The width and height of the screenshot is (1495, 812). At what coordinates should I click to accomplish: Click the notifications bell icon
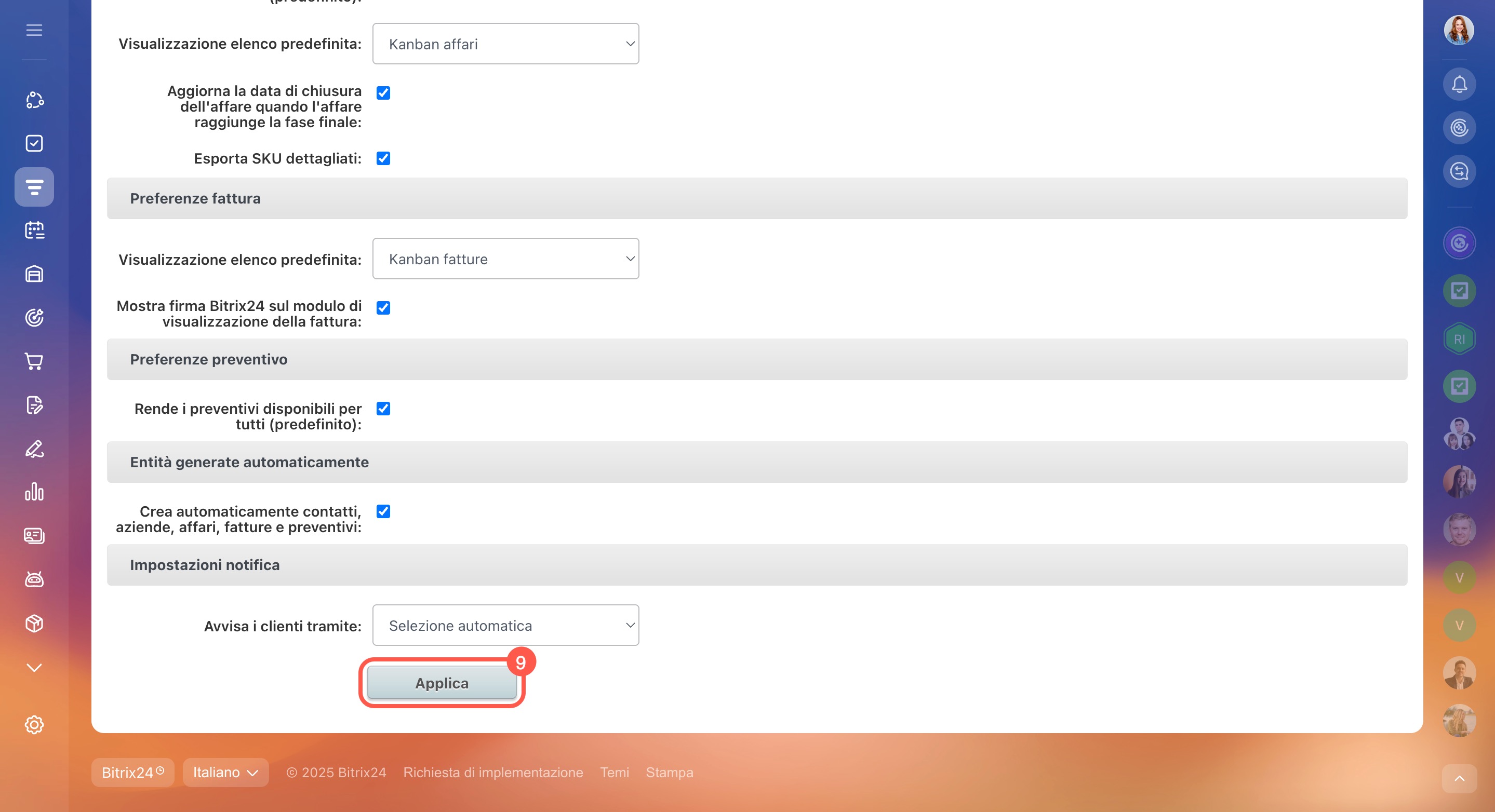[1459, 84]
